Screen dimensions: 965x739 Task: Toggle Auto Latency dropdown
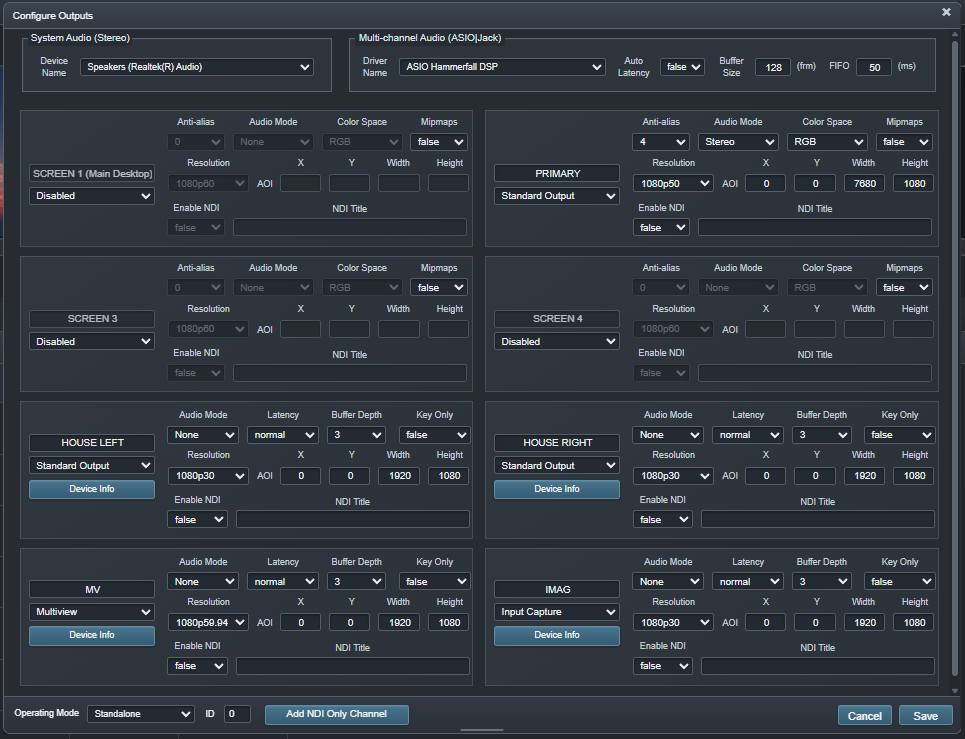point(682,66)
